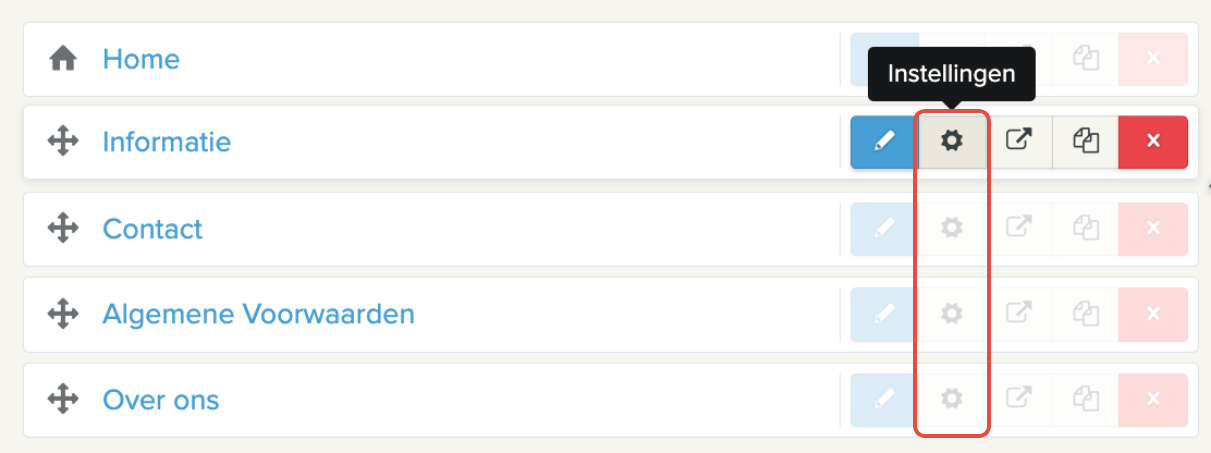Click copy icon in Algemene Voorwaarden row
The image size is (1211, 453).
[1085, 314]
